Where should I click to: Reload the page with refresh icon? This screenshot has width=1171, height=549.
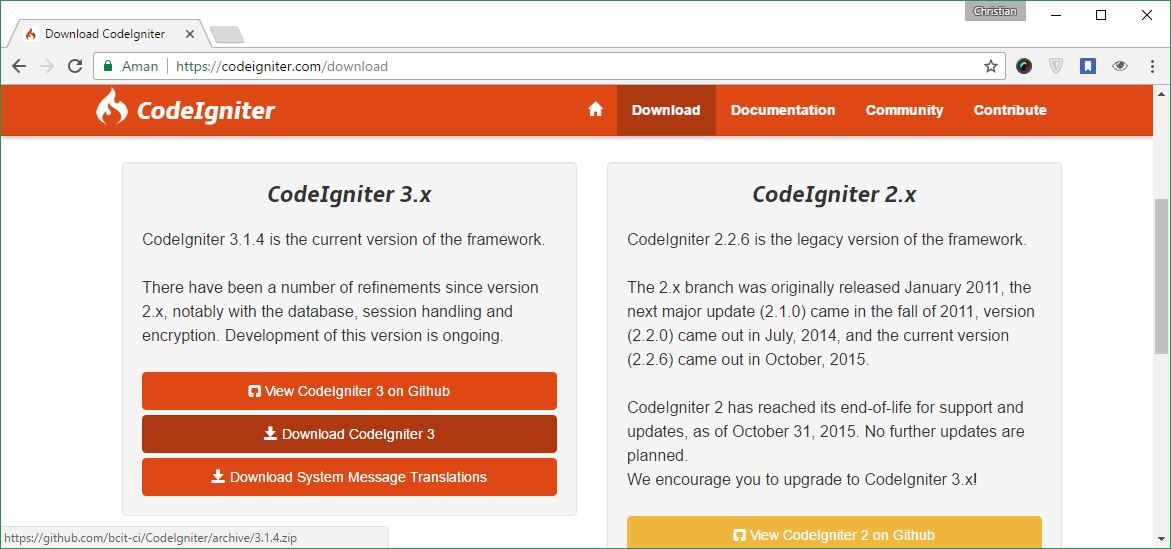[75, 66]
